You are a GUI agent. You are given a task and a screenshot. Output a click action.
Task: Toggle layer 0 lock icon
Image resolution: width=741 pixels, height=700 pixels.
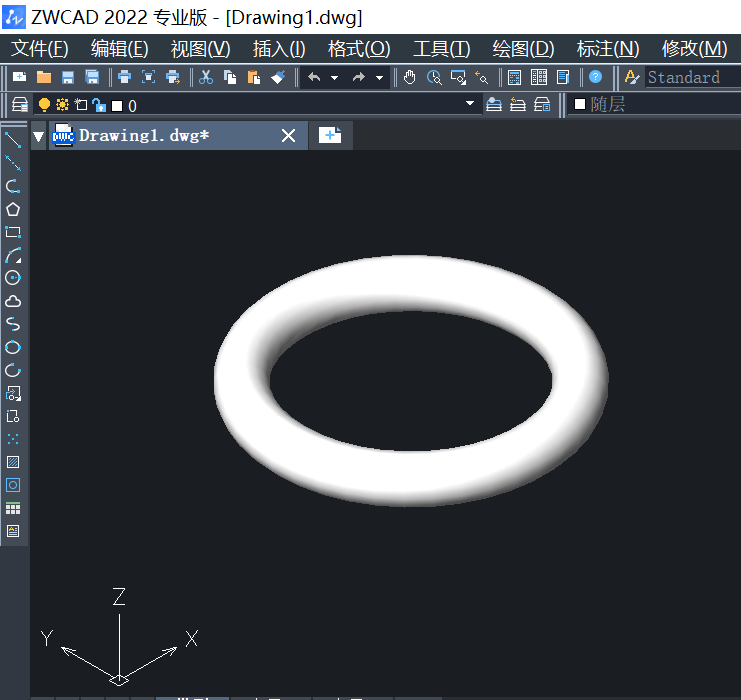99,105
